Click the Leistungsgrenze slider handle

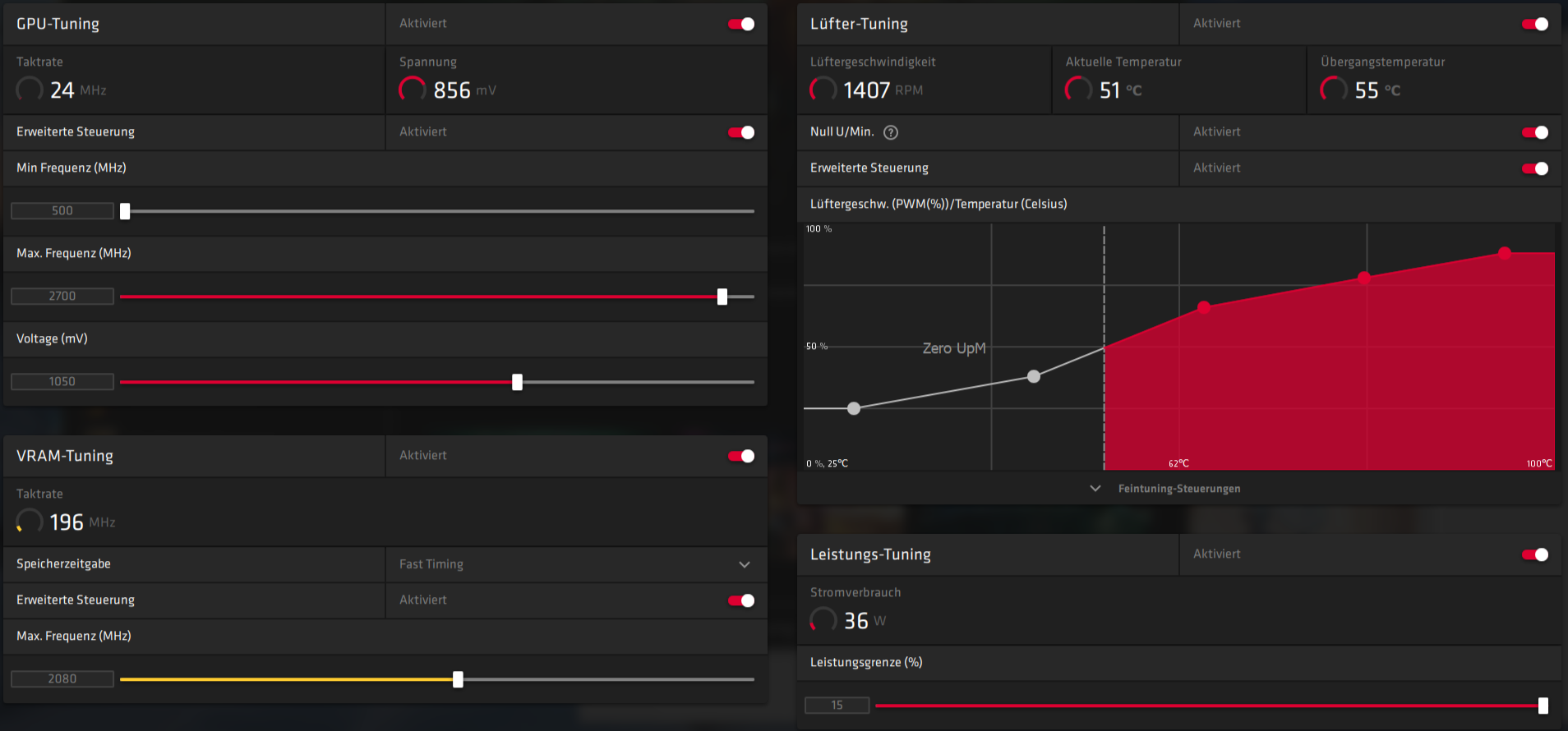pyautogui.click(x=1543, y=706)
